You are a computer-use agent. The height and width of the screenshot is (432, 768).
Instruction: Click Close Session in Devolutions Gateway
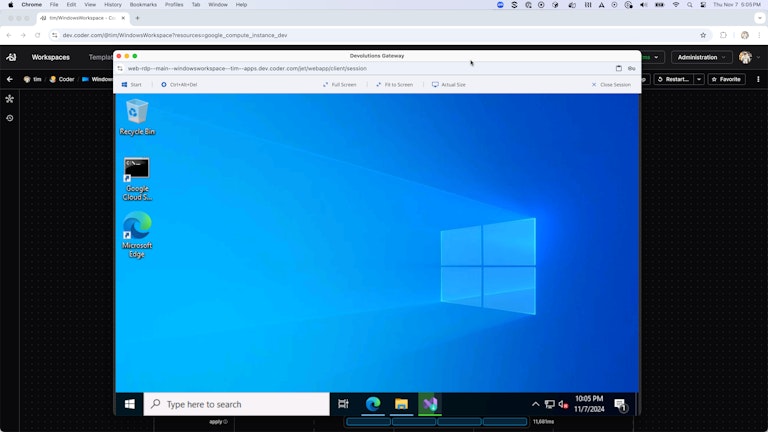(x=611, y=85)
